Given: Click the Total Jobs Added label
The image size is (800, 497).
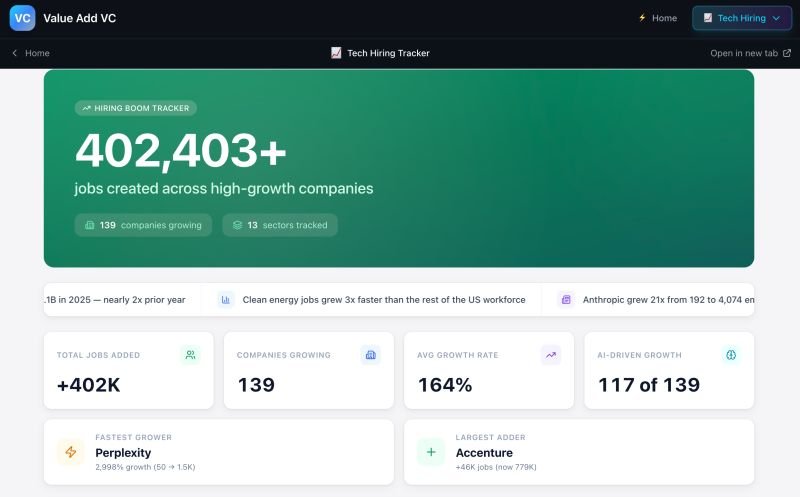Looking at the screenshot, I should point(98,355).
